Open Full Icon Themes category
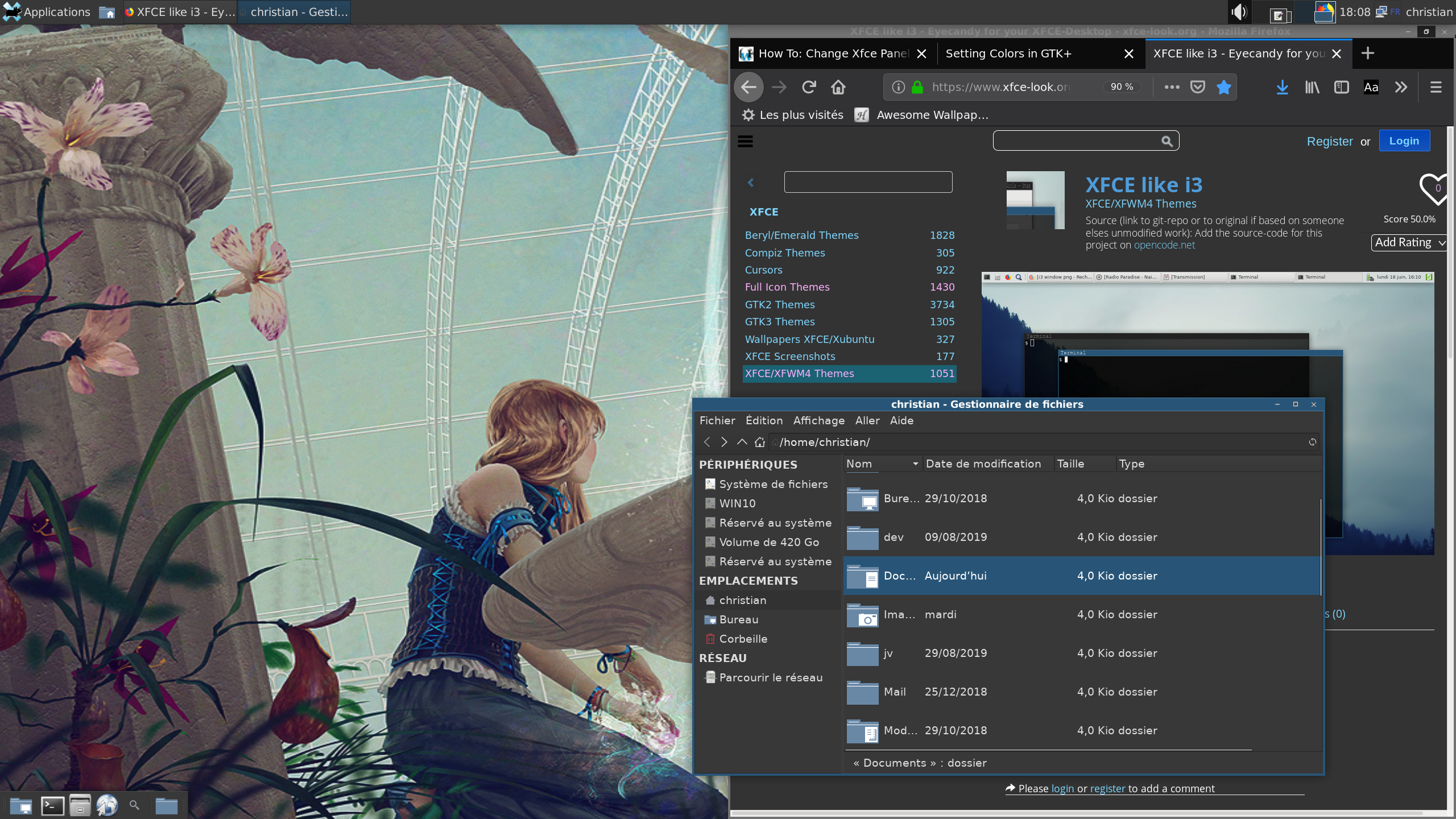The height and width of the screenshot is (819, 1456). click(787, 287)
